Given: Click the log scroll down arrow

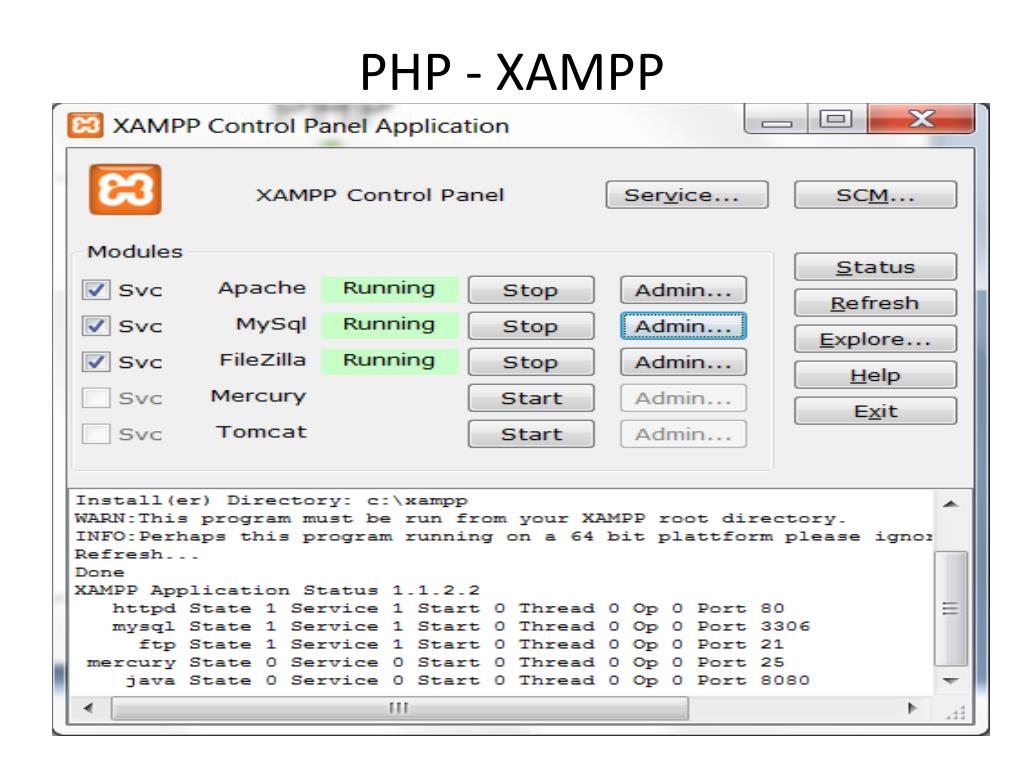Looking at the screenshot, I should coord(951,680).
